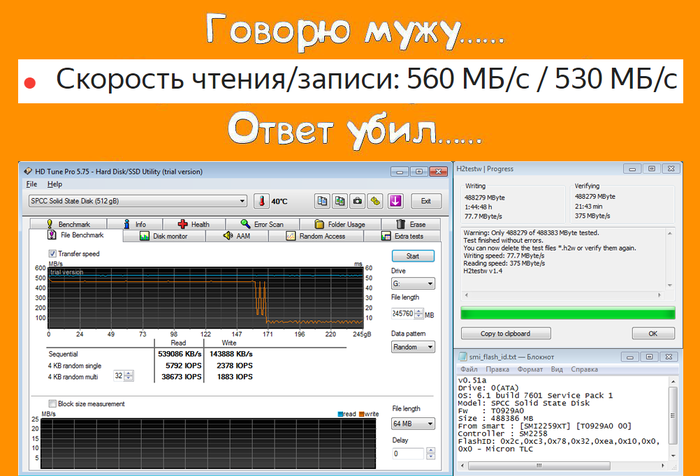Click the 38673 IOPS read value
This screenshot has width=700, height=476.
coord(182,377)
